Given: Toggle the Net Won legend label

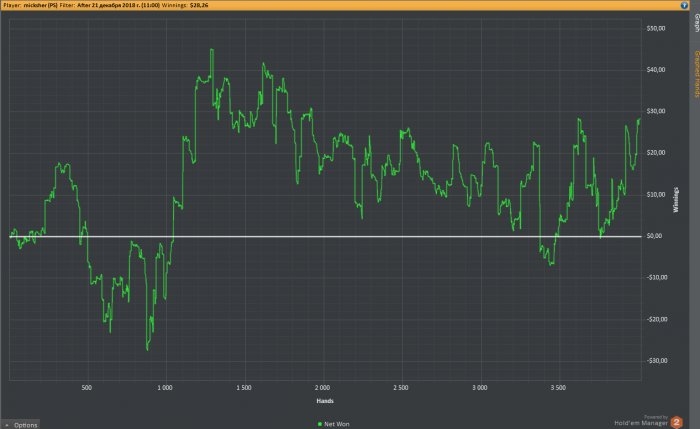Looking at the screenshot, I should pos(337,424).
